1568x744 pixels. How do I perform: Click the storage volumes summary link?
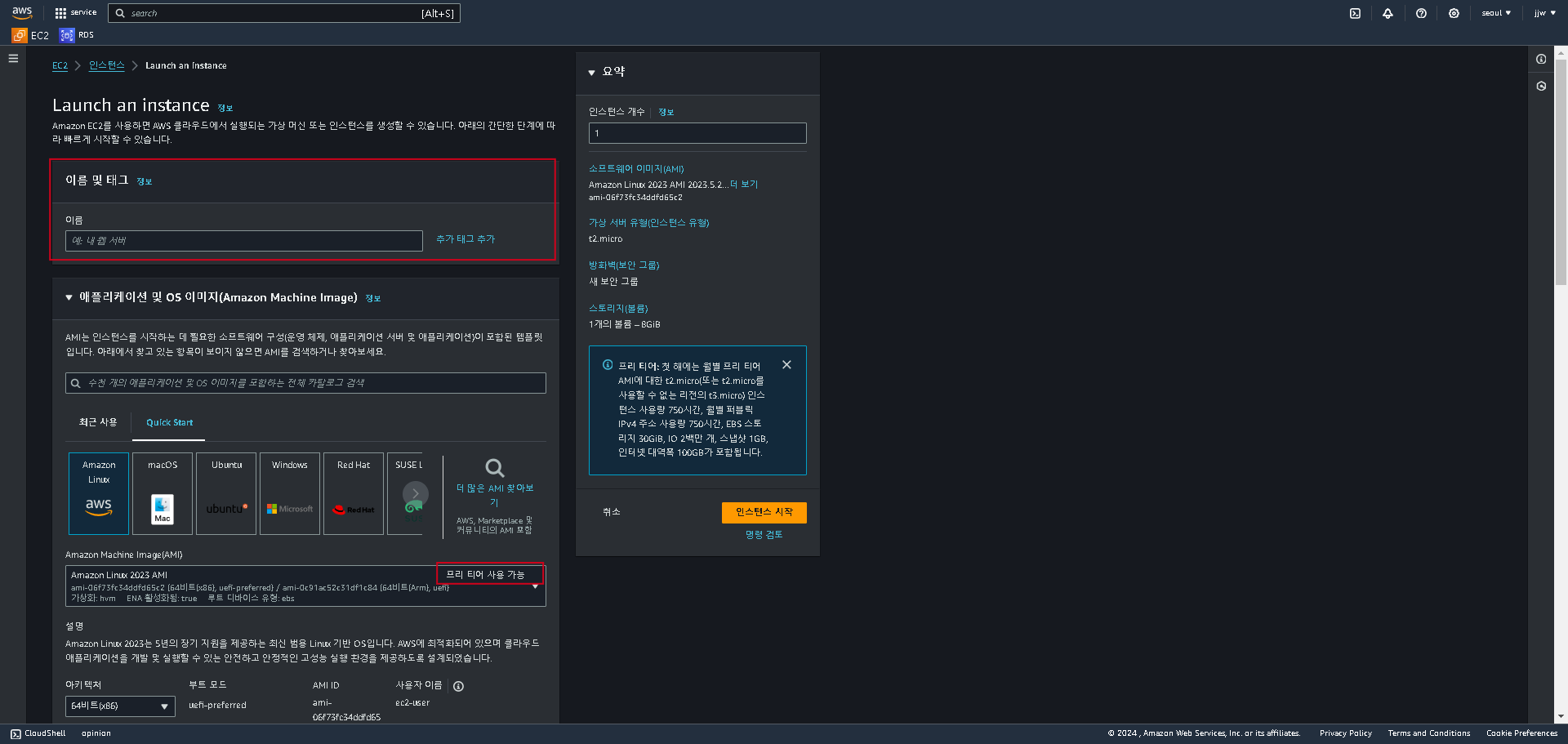click(x=618, y=309)
